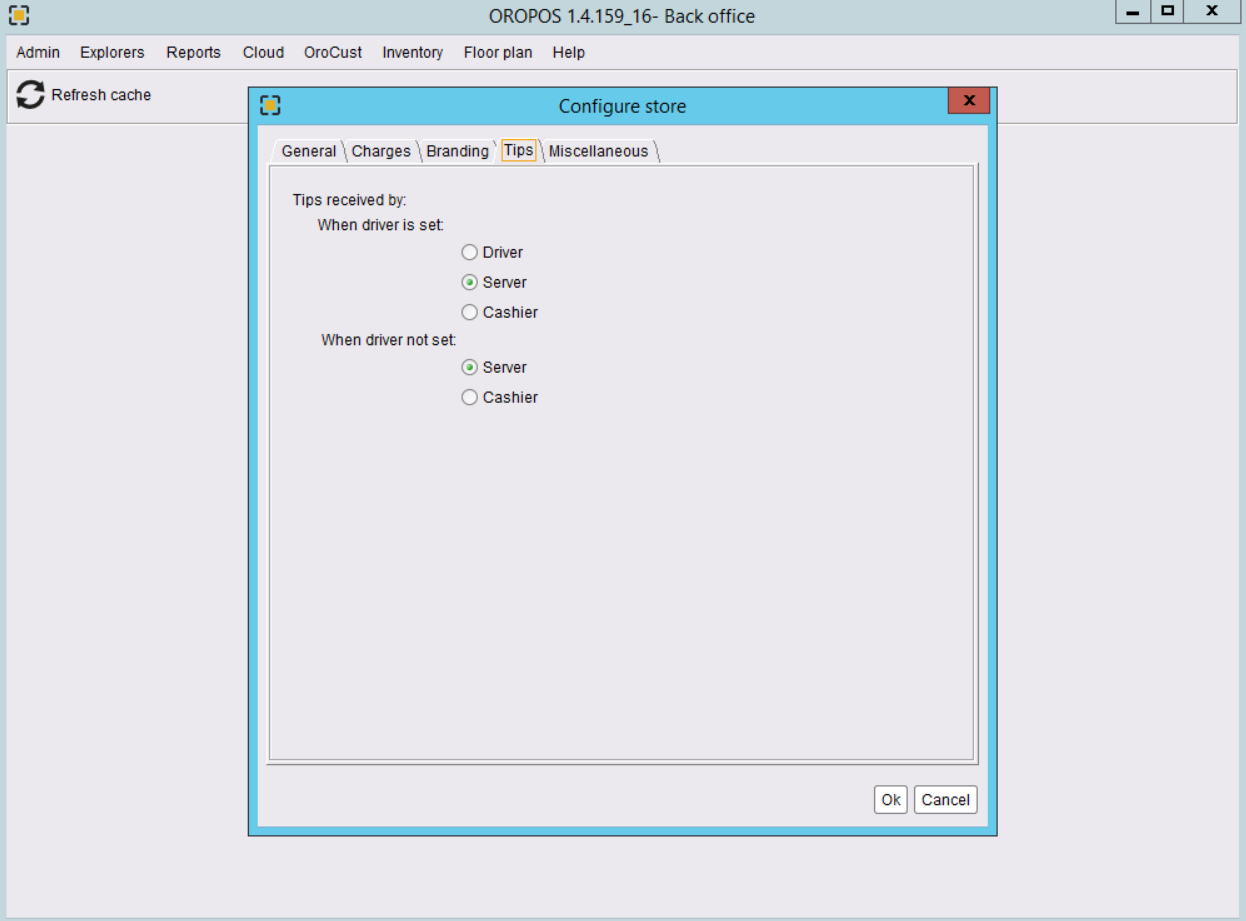The height and width of the screenshot is (921, 1246).
Task: Click the OROPOS 1.4.159_16 title text
Action: (622, 16)
